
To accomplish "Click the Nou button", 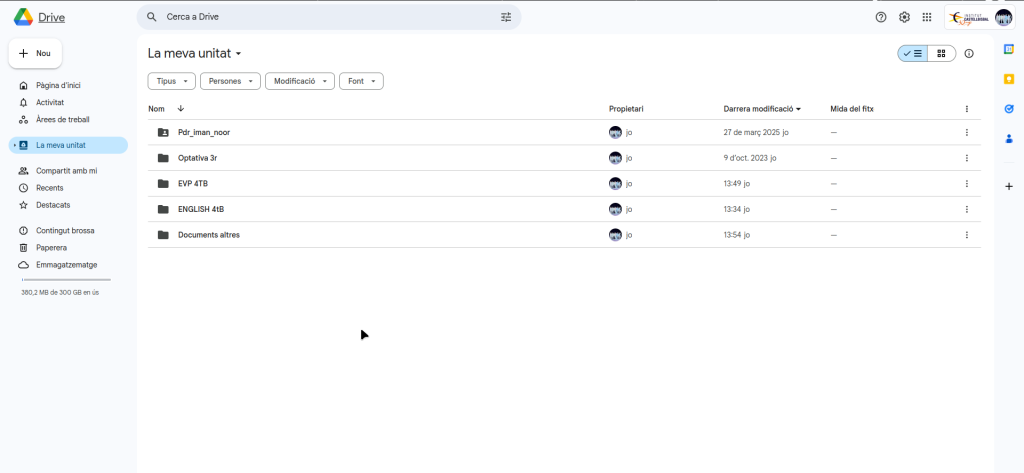I will 35,53.
